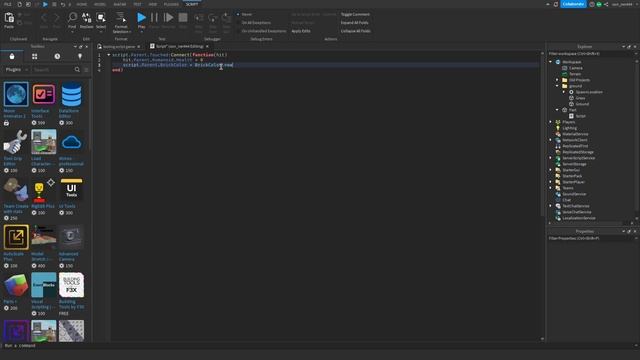
Task: Open the Toolbox Inventory grid tab
Action: [x=35, y=56]
